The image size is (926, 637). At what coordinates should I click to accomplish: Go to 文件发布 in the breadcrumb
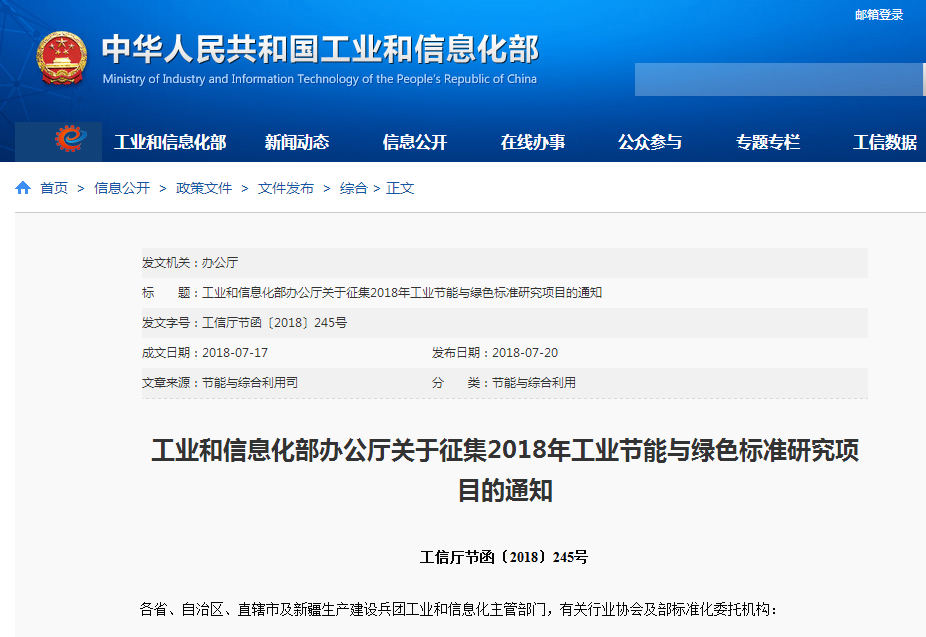click(x=286, y=188)
